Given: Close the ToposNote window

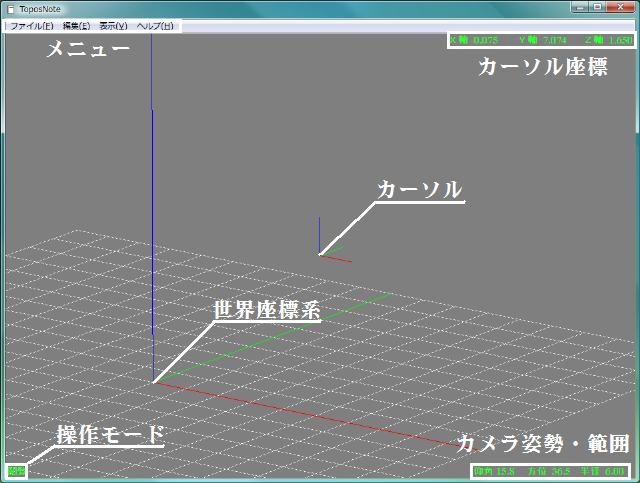Looking at the screenshot, I should (620, 7).
